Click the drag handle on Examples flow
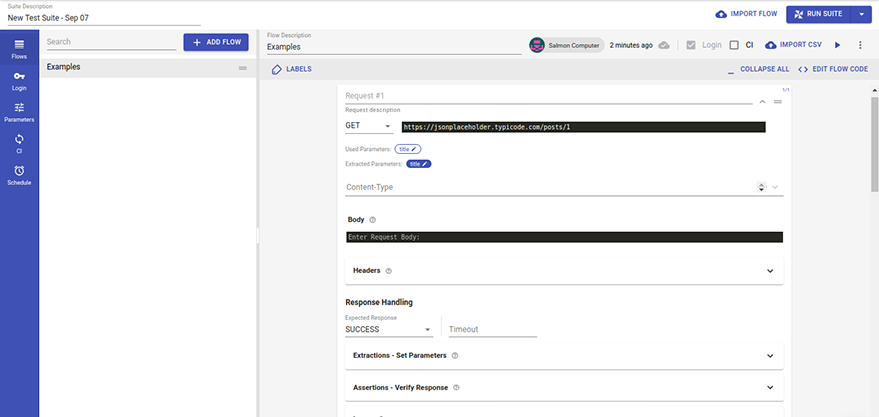This screenshot has width=879, height=417. coord(243,68)
